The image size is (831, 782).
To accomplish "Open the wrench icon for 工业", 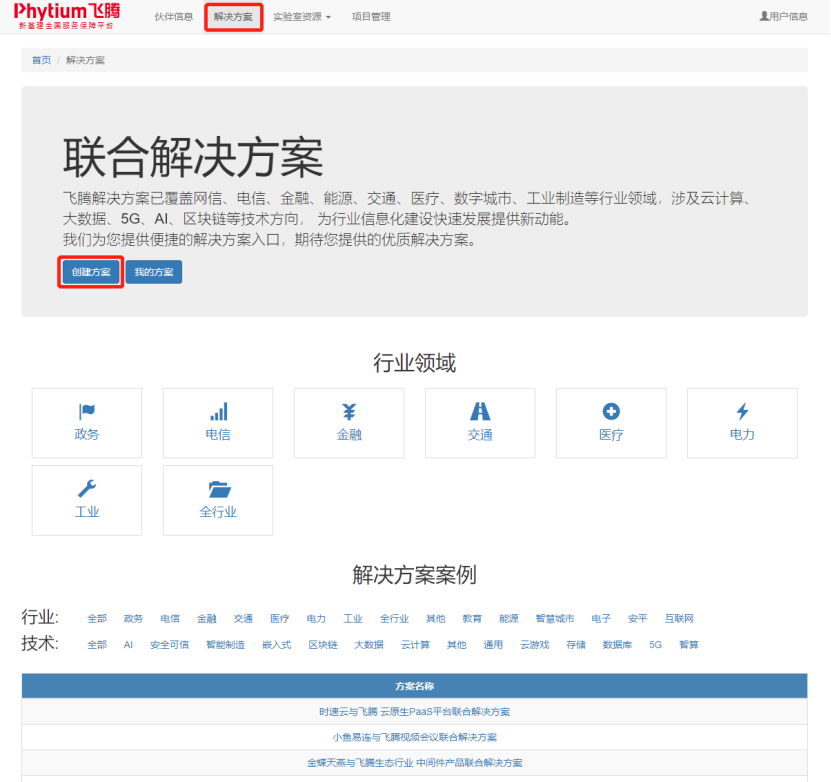I will coord(87,488).
